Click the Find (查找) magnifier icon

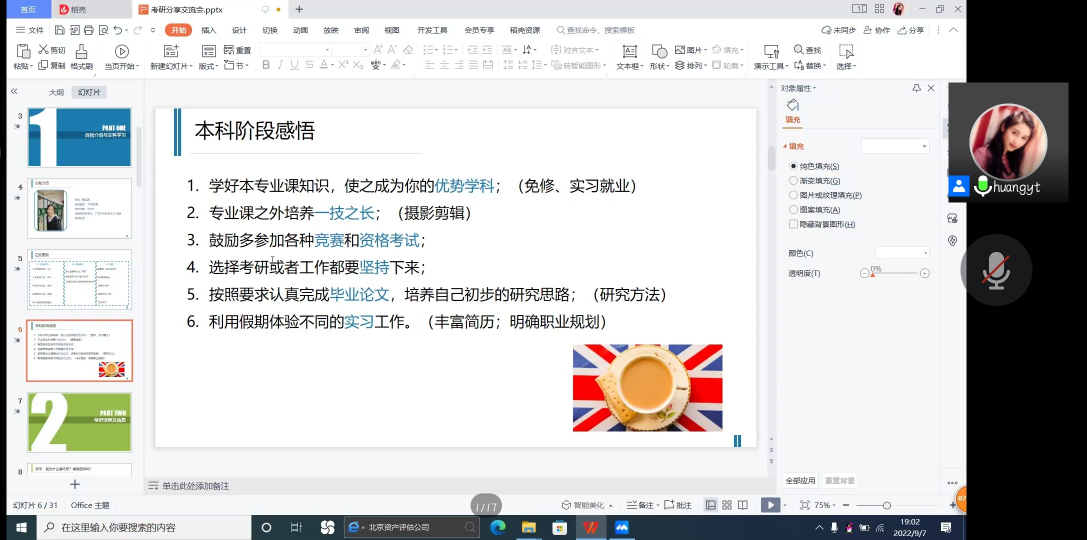(x=799, y=50)
